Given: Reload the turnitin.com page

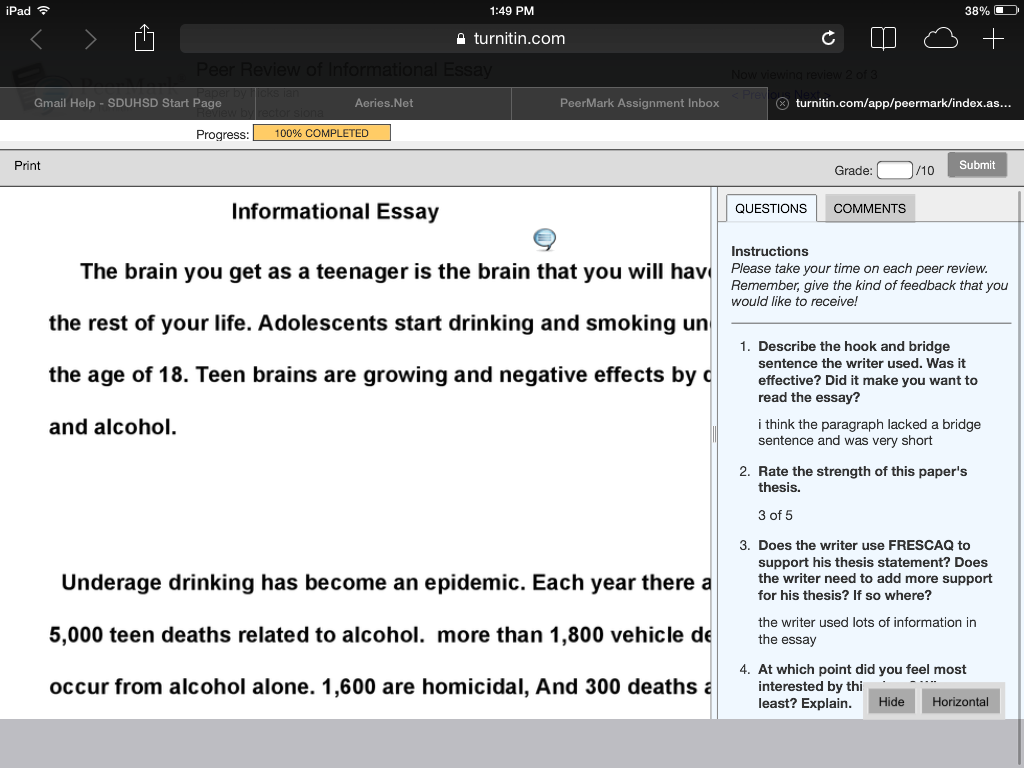Looking at the screenshot, I should [x=828, y=39].
